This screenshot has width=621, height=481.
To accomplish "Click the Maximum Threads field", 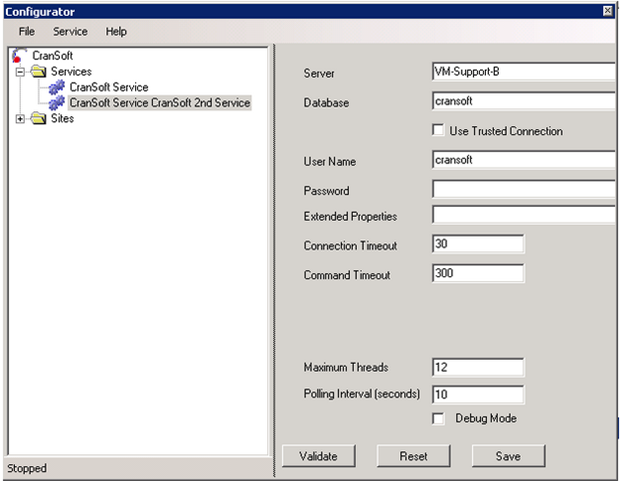I will [478, 367].
